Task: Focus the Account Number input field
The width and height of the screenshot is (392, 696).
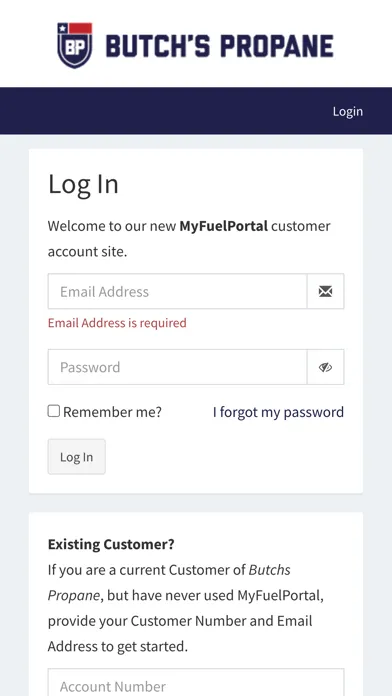Action: [x=196, y=683]
